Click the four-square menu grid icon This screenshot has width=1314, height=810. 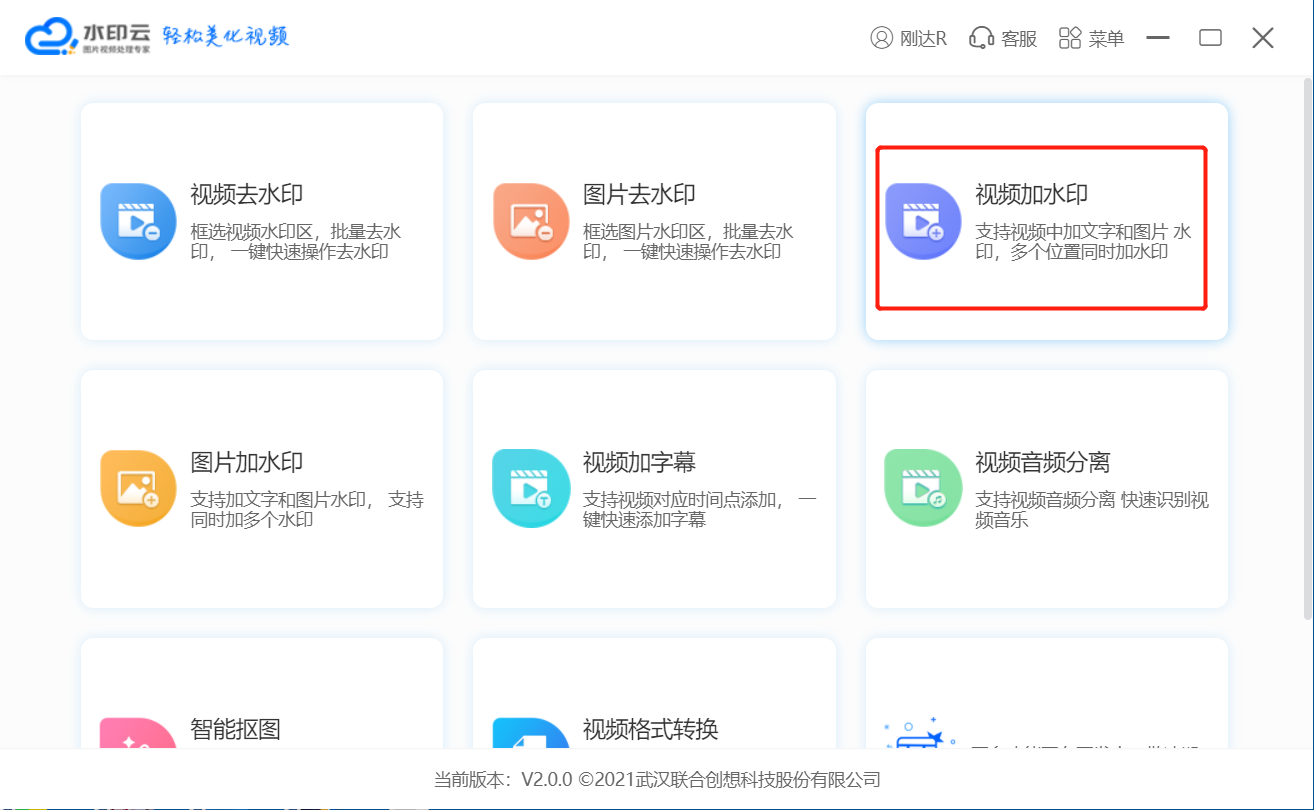1070,38
